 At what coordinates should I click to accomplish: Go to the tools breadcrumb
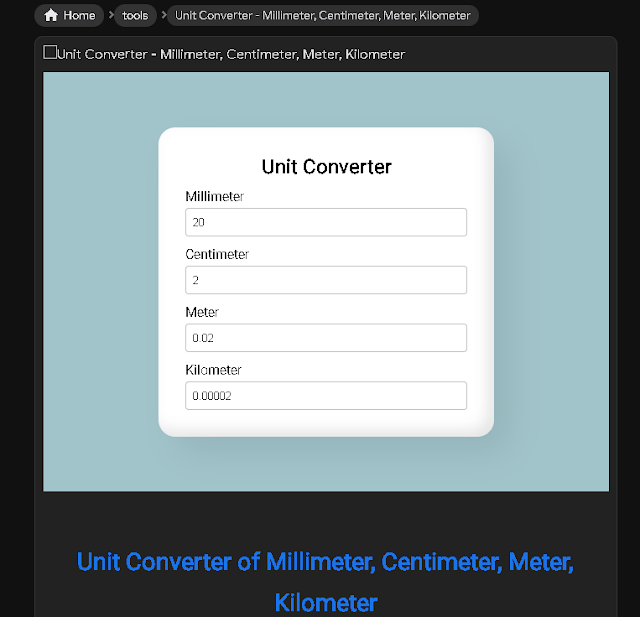tap(135, 15)
